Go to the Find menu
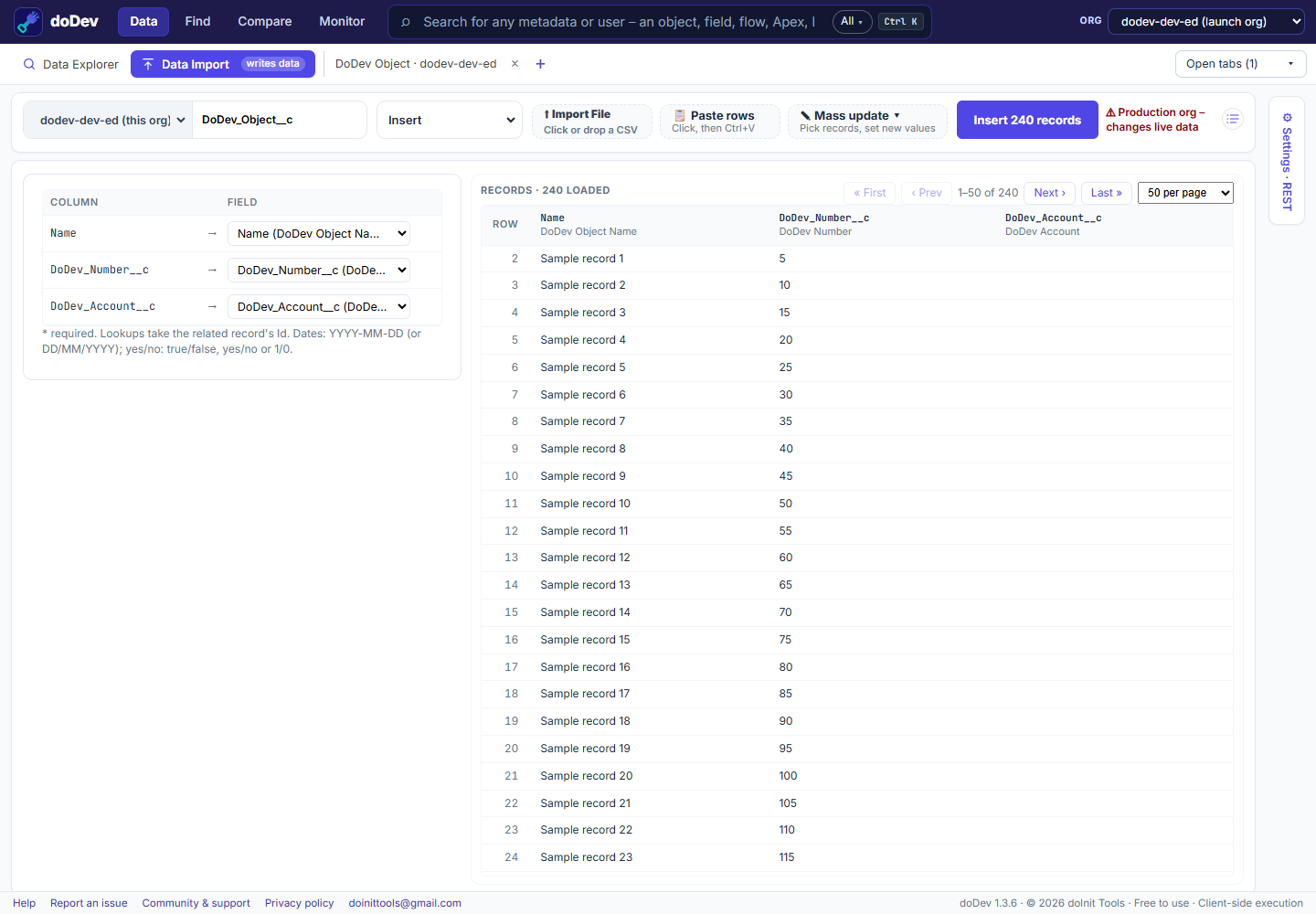Viewport: 1316px width, 914px height. tap(197, 22)
